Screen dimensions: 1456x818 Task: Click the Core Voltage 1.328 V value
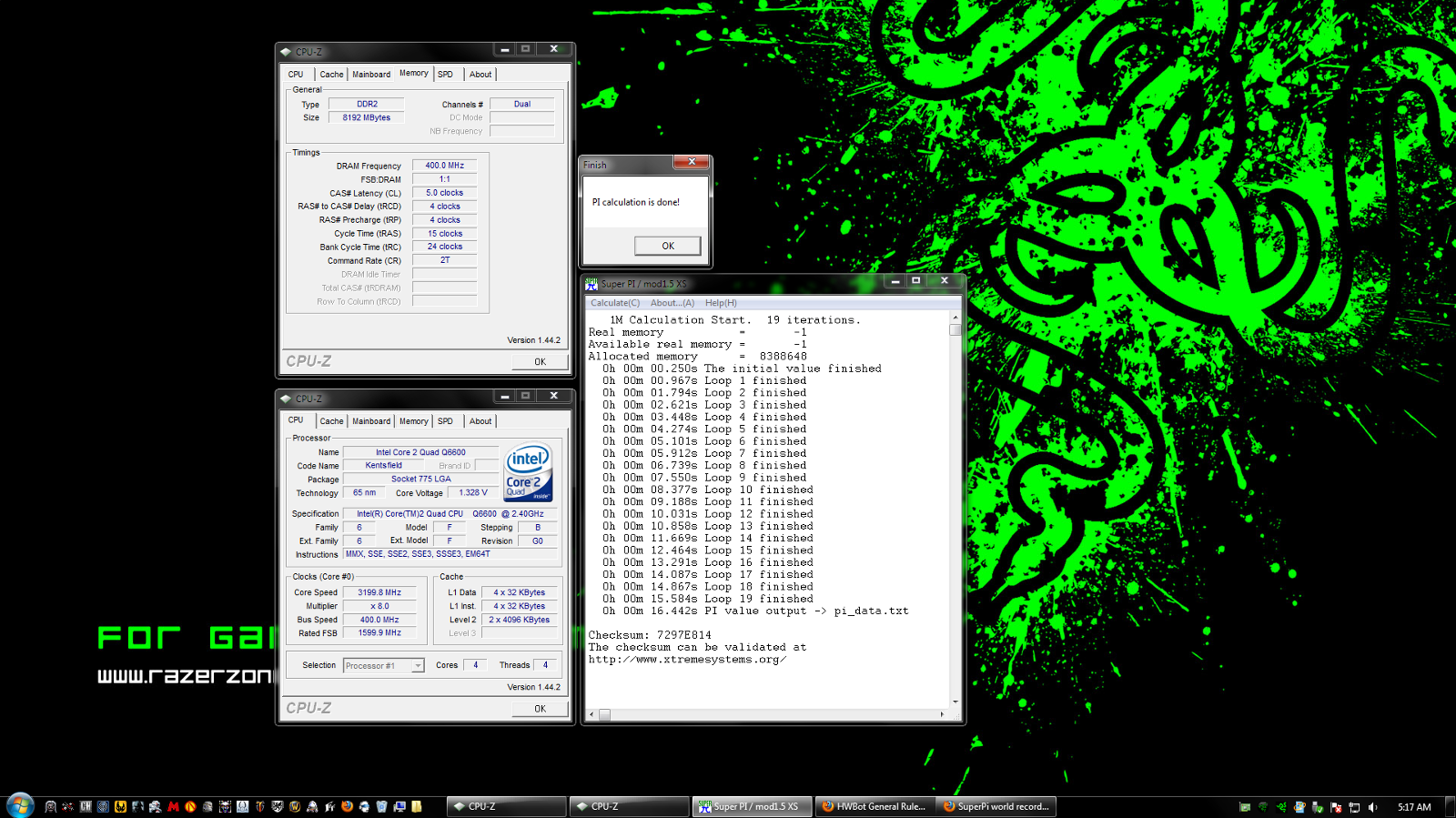(x=472, y=492)
